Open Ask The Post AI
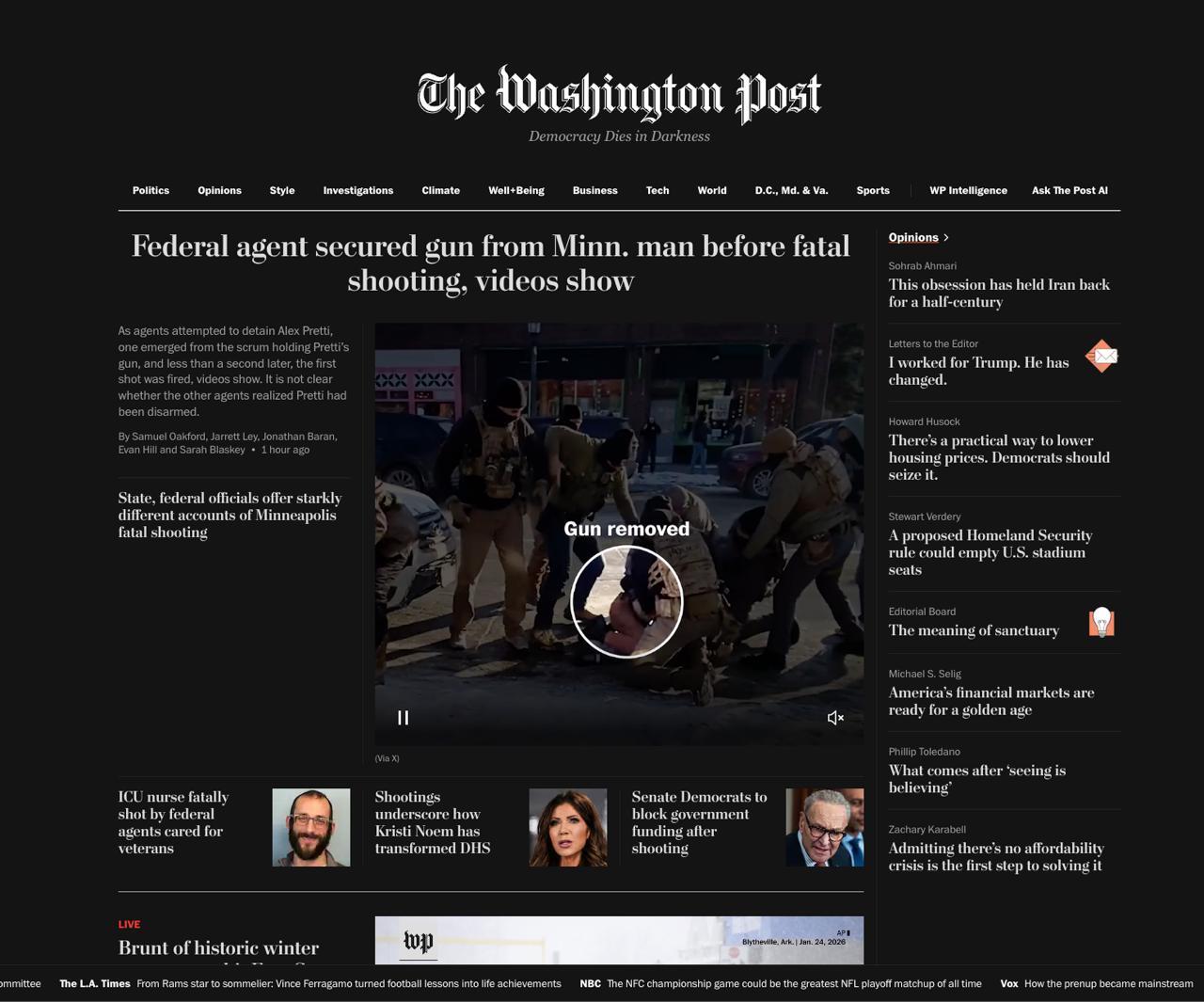Screen dimensions: 1204x1002 [1069, 190]
